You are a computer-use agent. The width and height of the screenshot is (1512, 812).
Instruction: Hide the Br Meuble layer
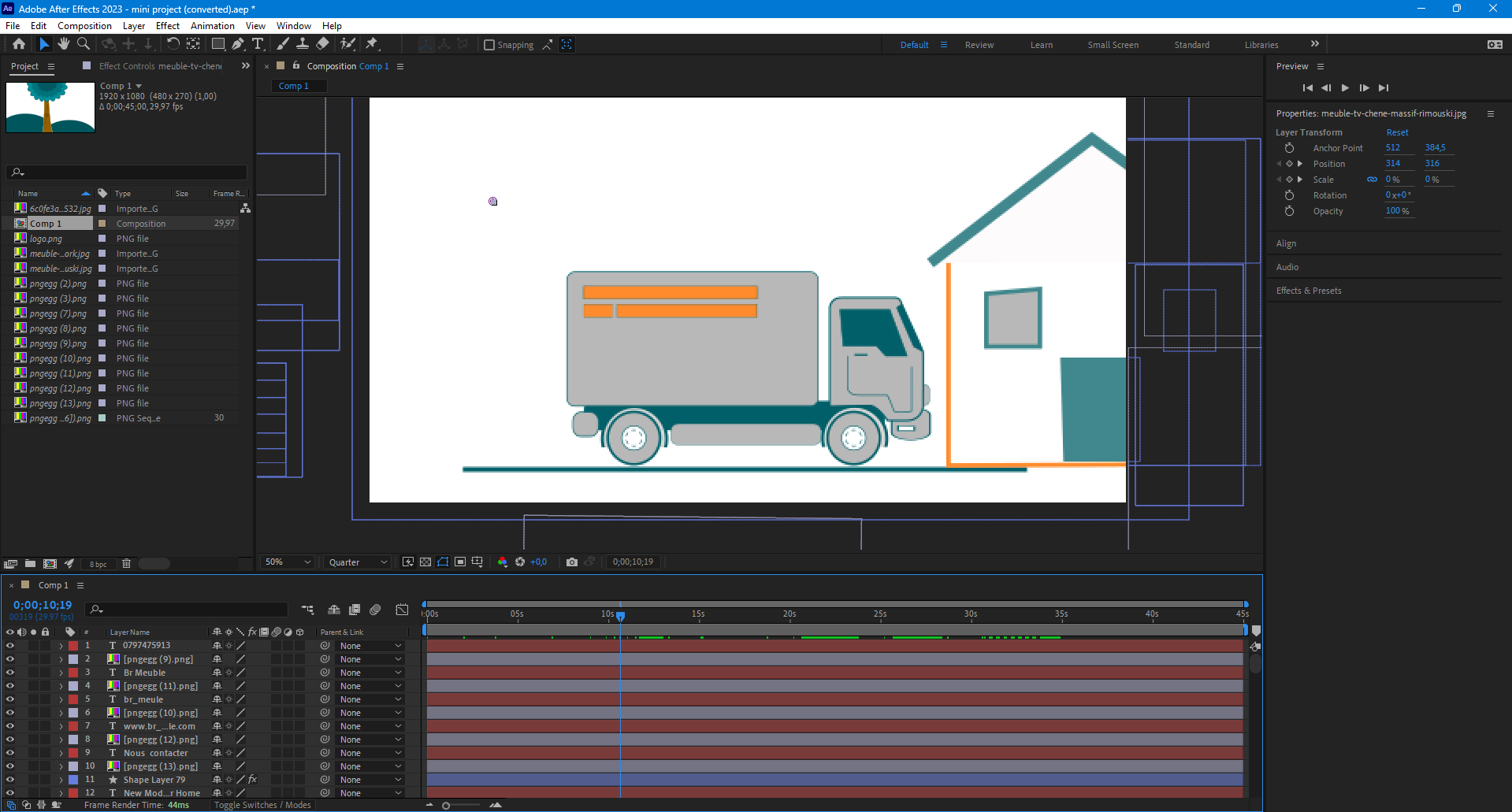tap(10, 673)
